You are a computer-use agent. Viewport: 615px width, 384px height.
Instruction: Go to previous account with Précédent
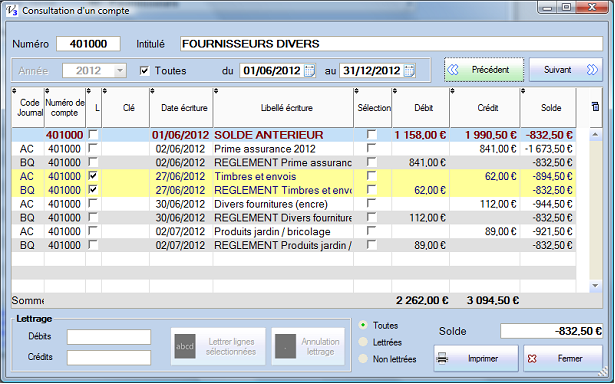click(x=484, y=70)
